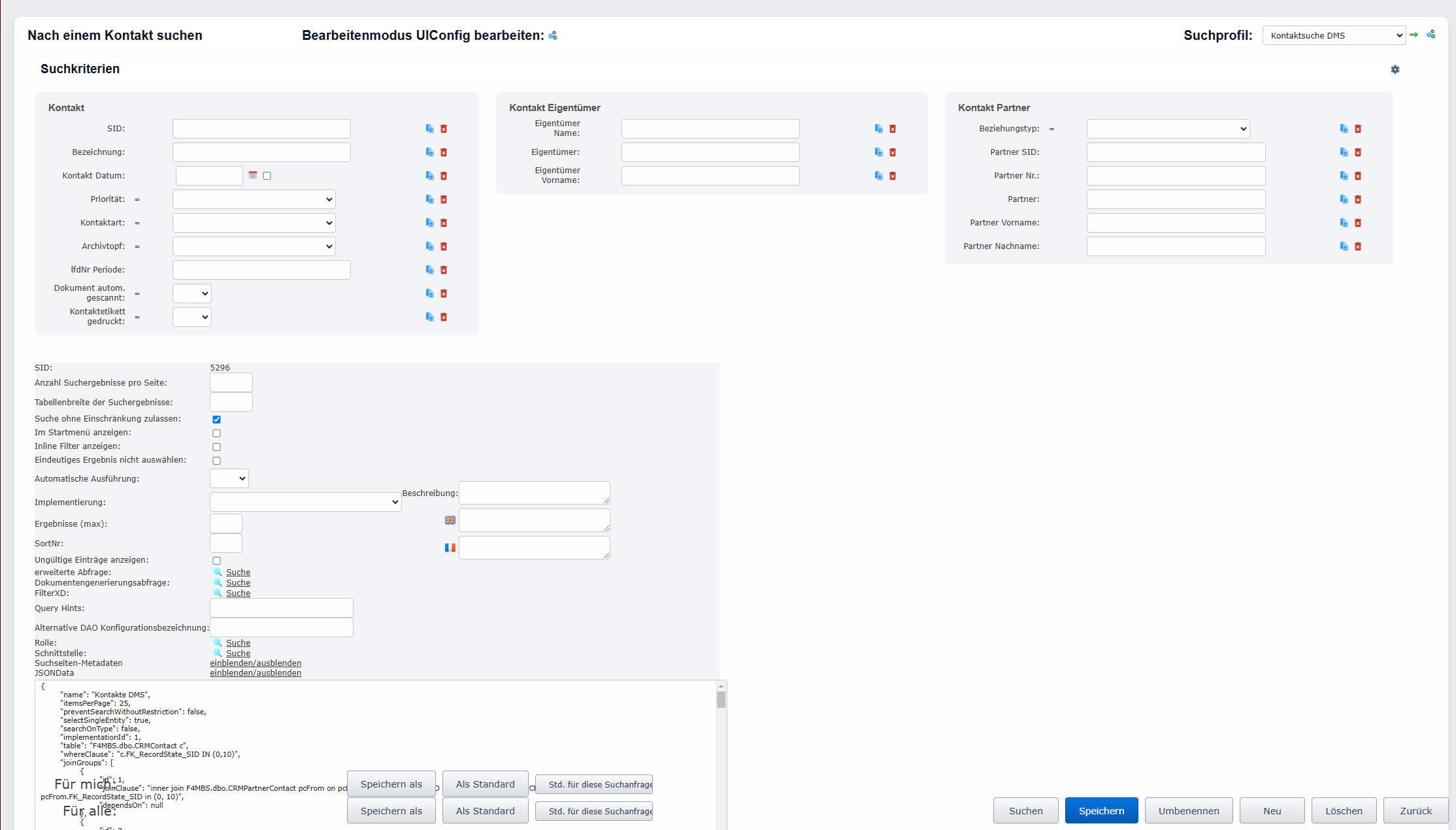
Task: Click the UIConfig bearbeiten icon
Action: coord(553,35)
